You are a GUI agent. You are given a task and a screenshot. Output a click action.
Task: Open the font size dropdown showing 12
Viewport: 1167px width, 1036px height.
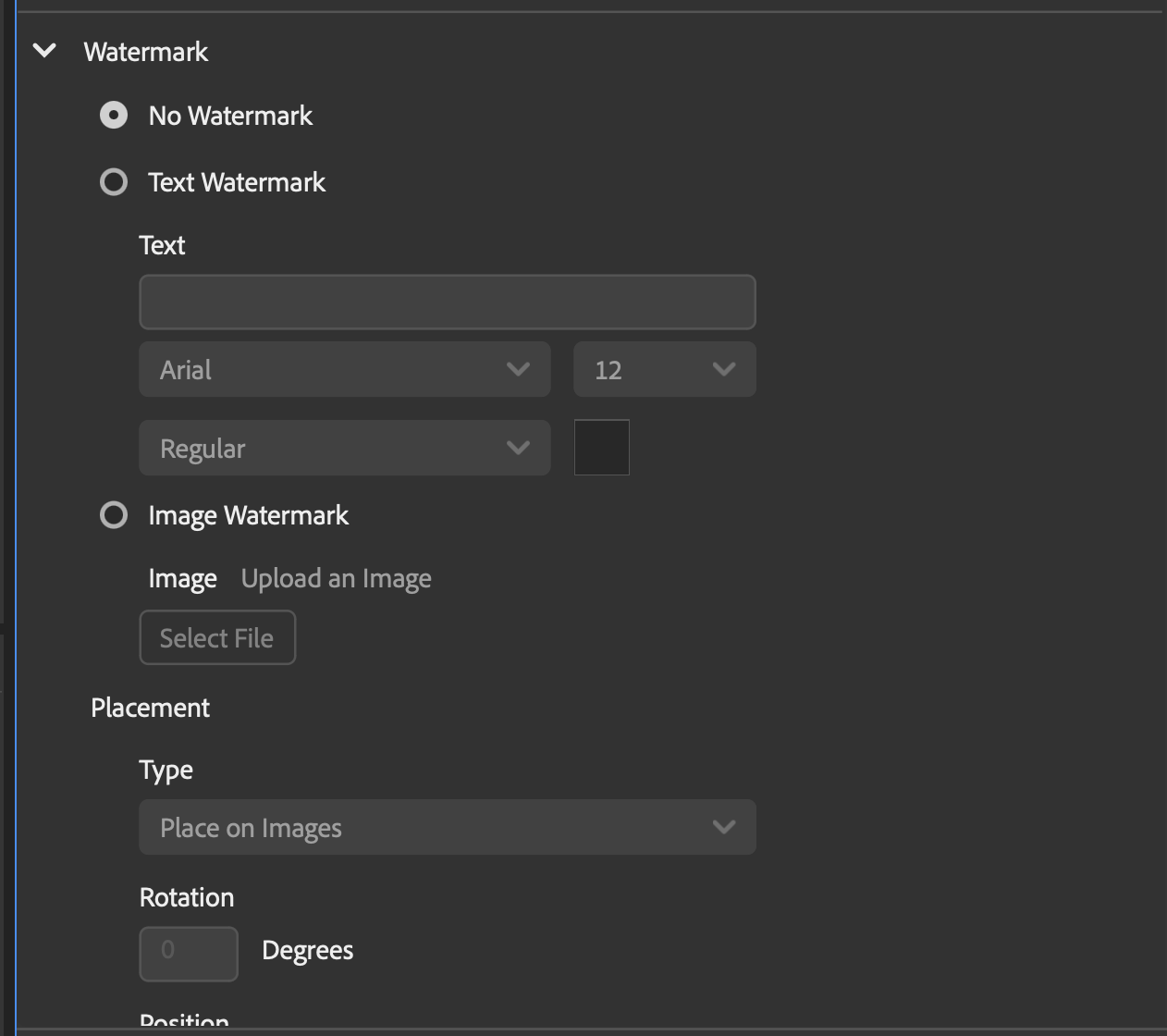pyautogui.click(x=664, y=369)
